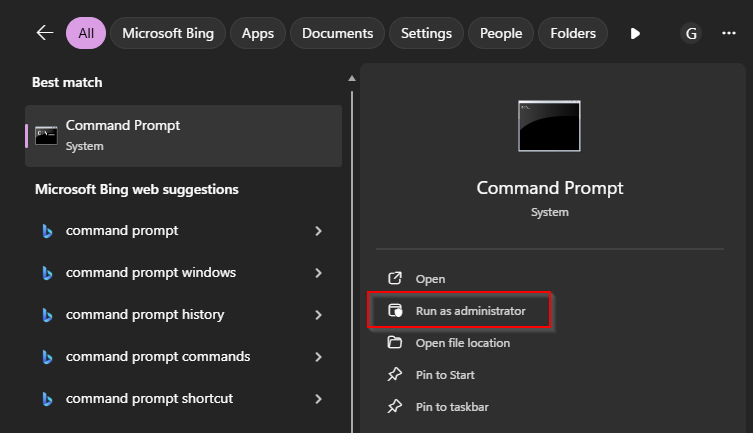
Task: Click Open in the details pane
Action: pyautogui.click(x=430, y=279)
